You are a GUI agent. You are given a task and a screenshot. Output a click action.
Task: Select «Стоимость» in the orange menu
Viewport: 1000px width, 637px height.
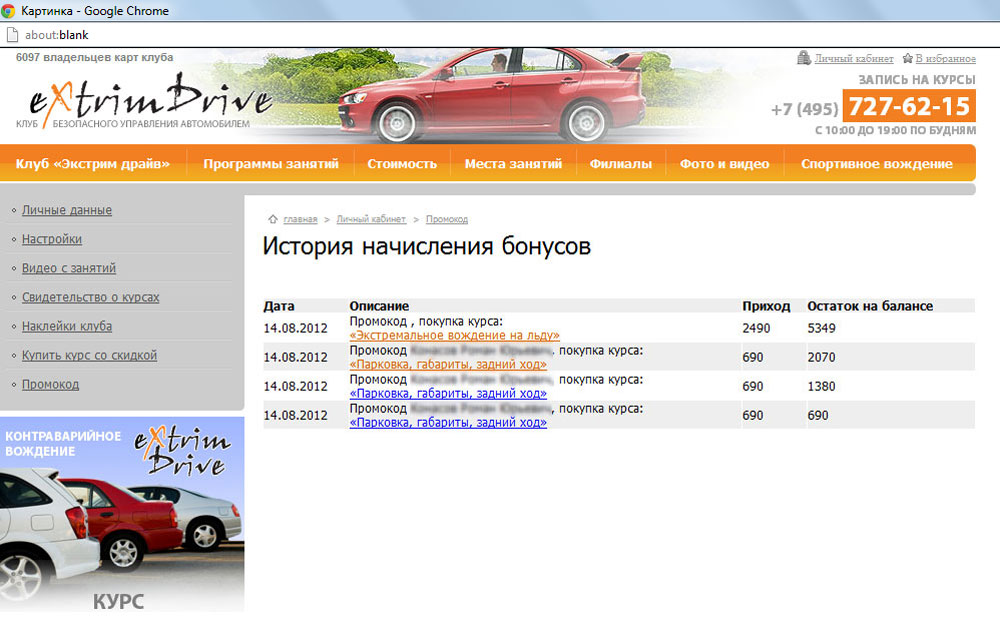pyautogui.click(x=402, y=164)
